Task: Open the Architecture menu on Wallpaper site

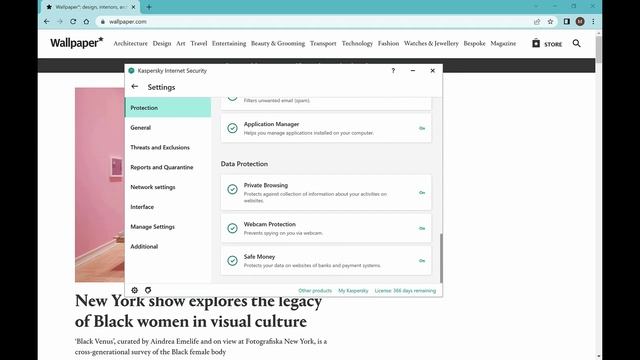Action: pyautogui.click(x=130, y=43)
